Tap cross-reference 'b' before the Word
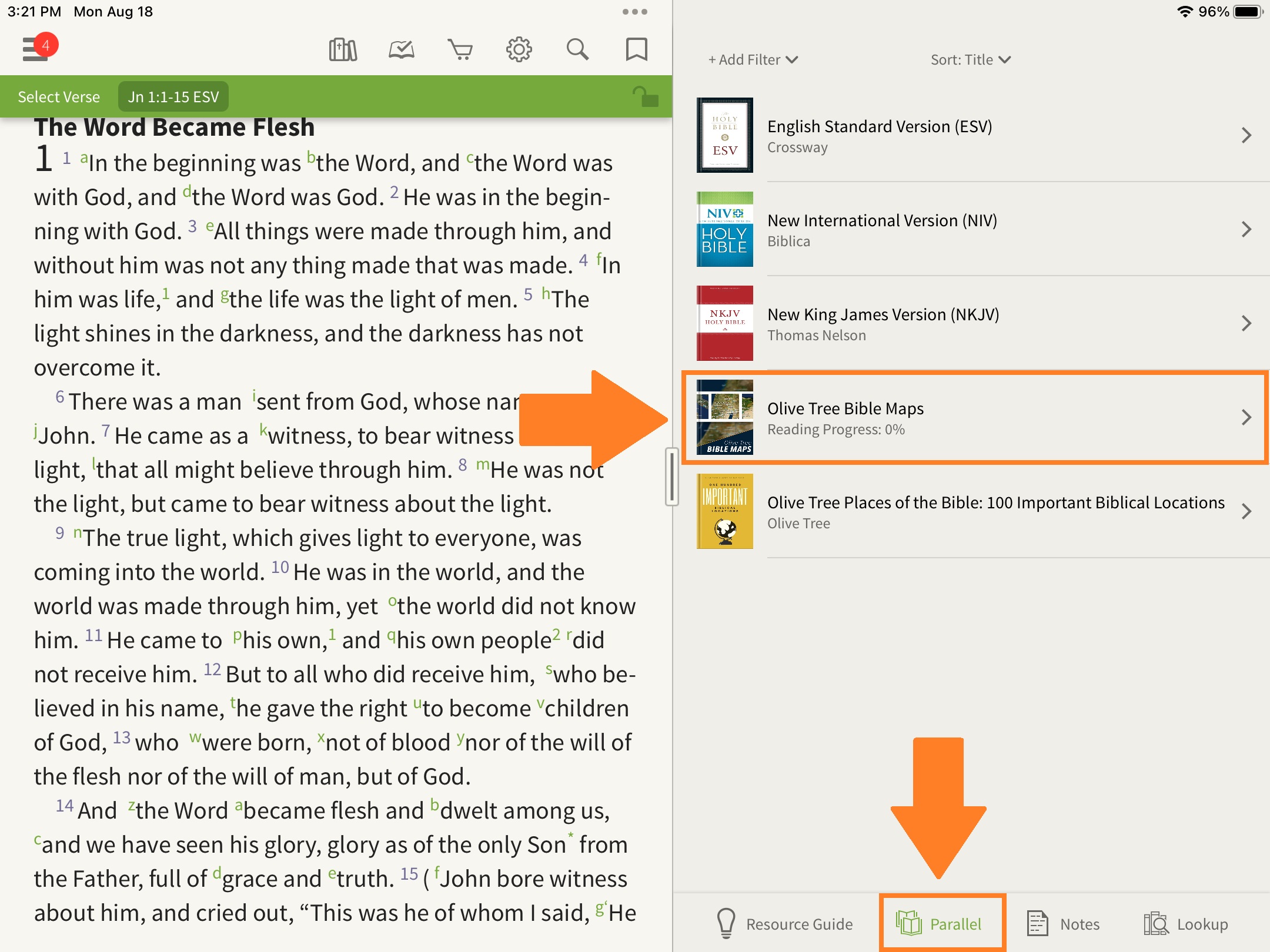1270x952 pixels. 311,157
